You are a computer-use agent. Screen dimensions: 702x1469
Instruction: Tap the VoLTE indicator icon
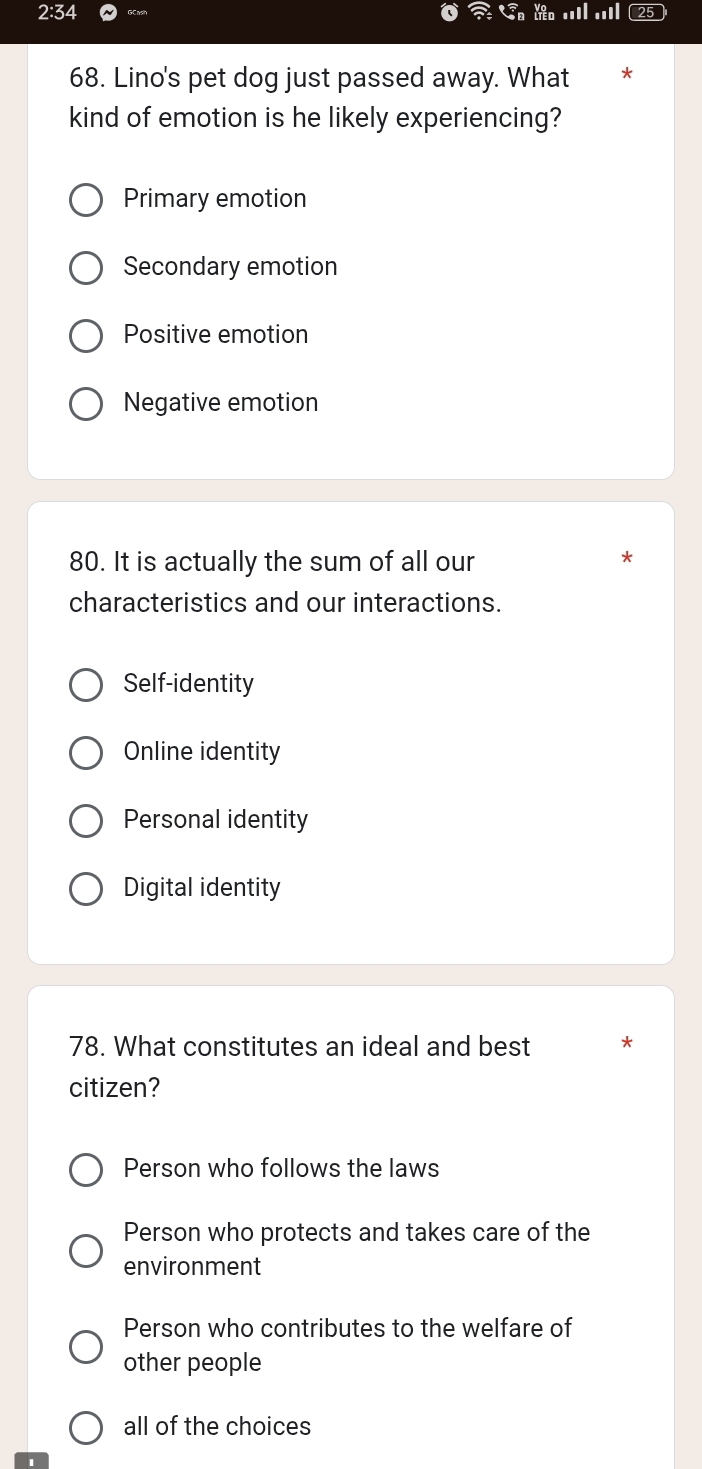544,12
